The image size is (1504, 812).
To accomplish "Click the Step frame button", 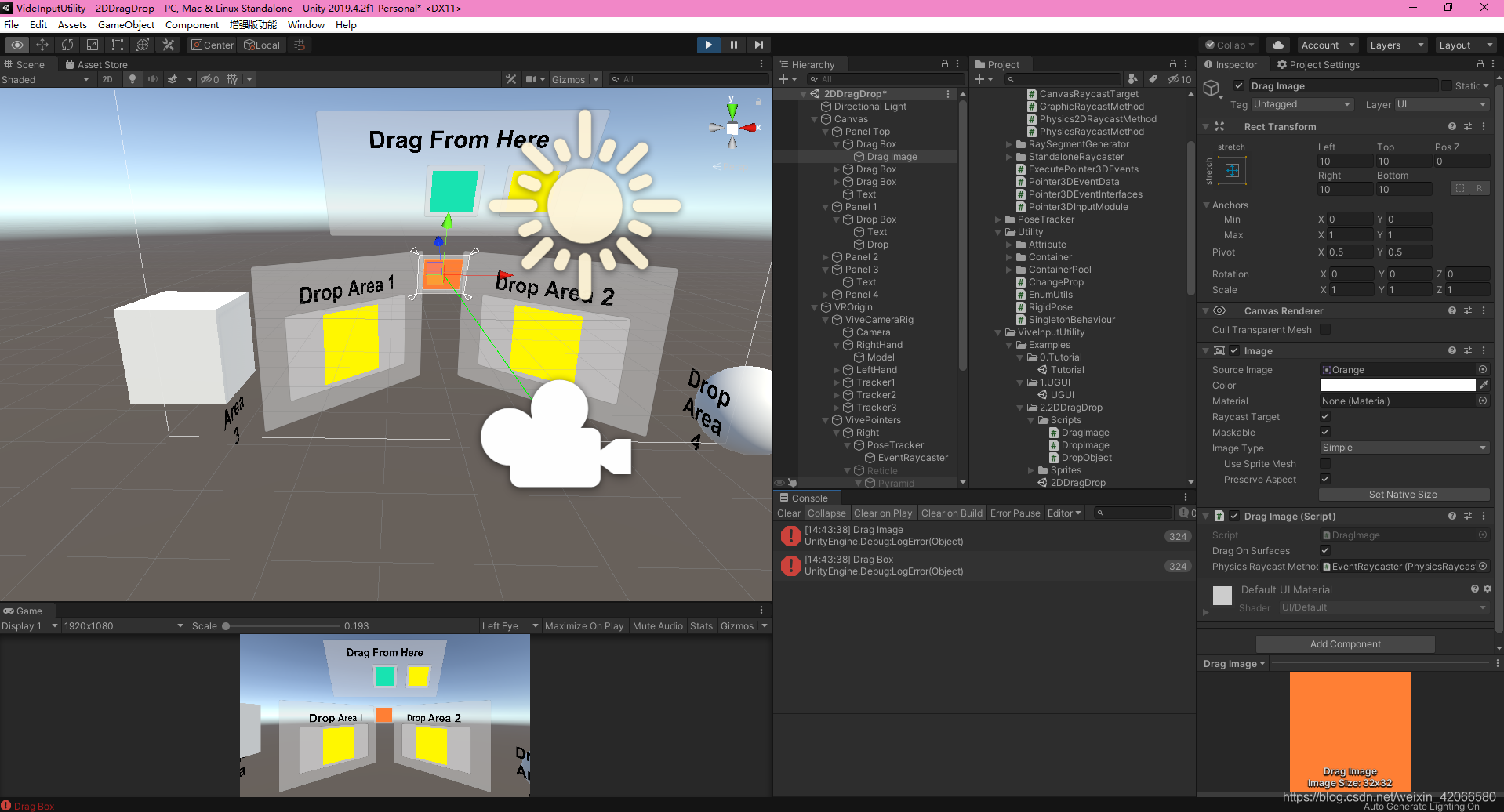I will (x=758, y=45).
